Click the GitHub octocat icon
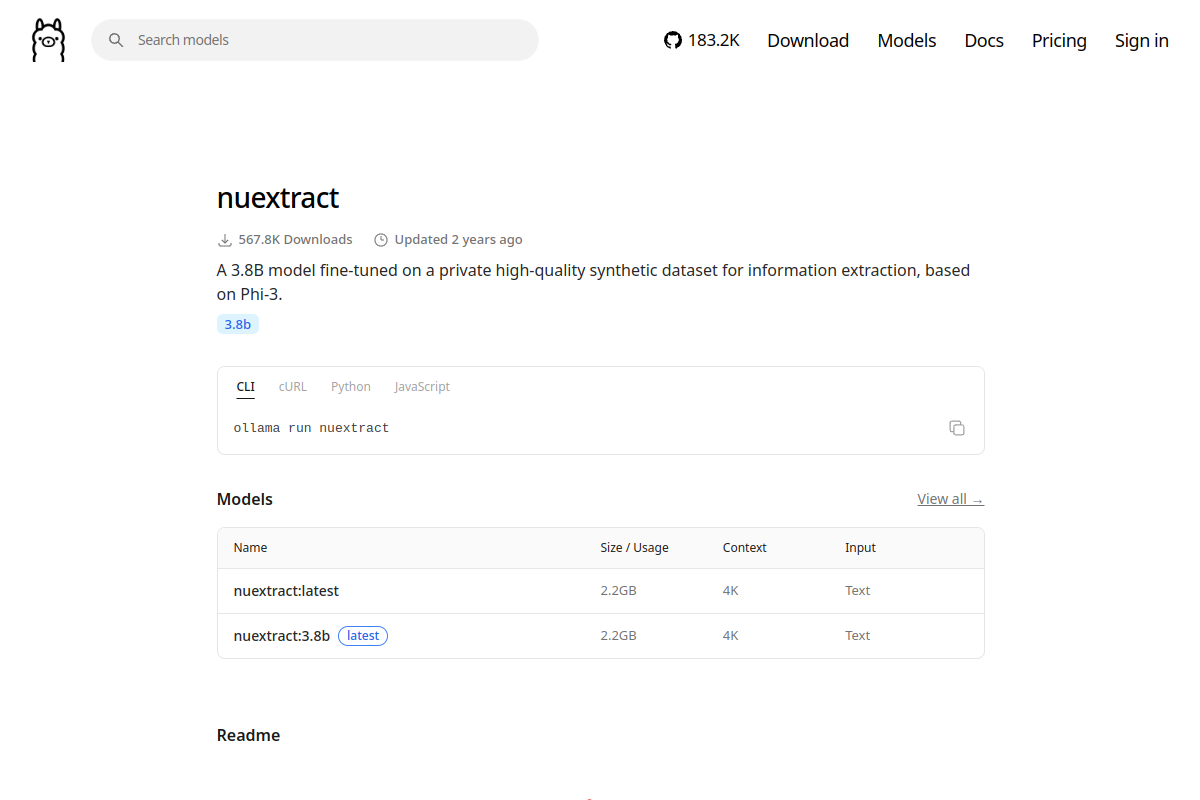The width and height of the screenshot is (1200, 800). 673,40
